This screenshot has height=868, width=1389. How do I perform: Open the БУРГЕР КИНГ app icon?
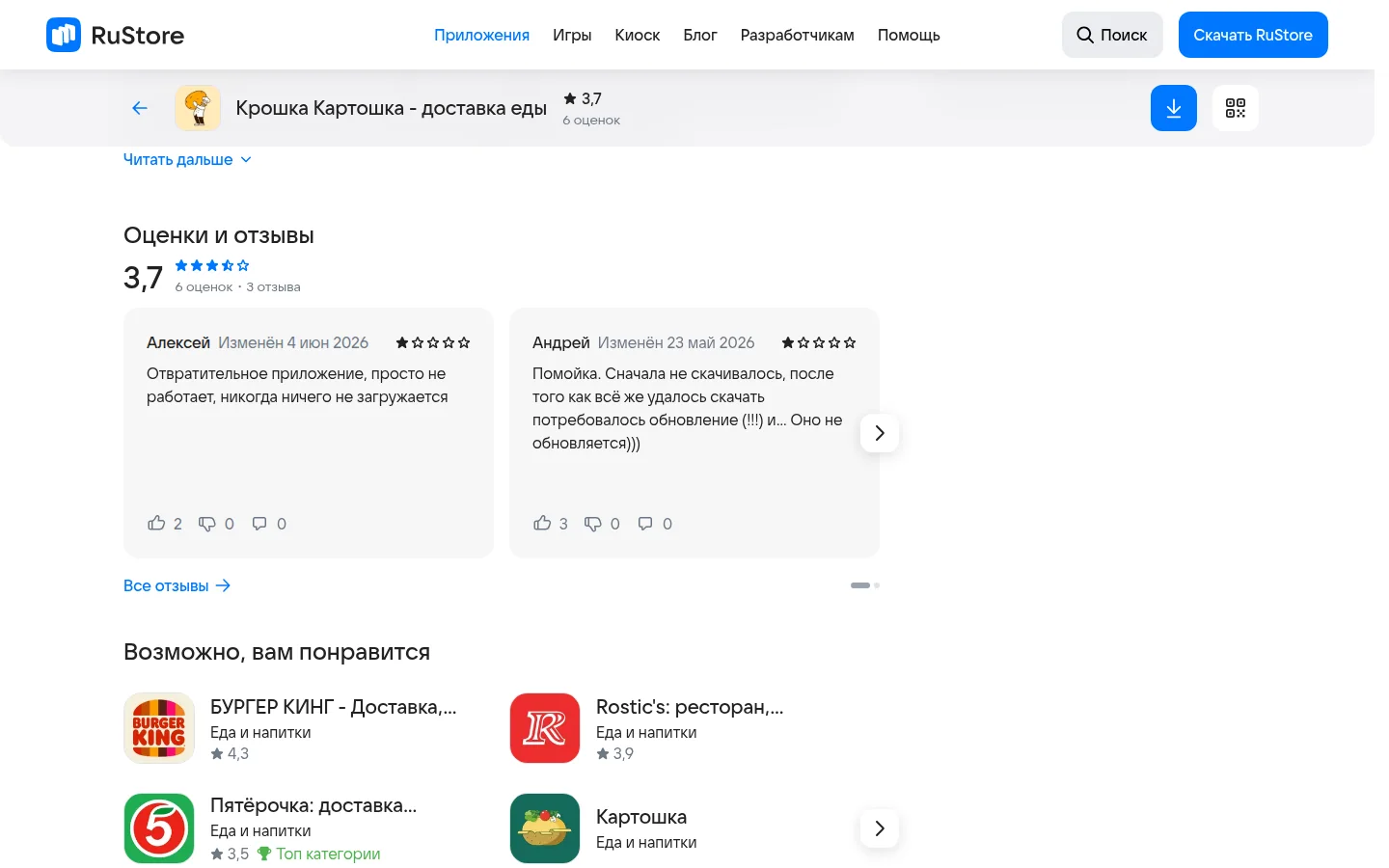159,728
